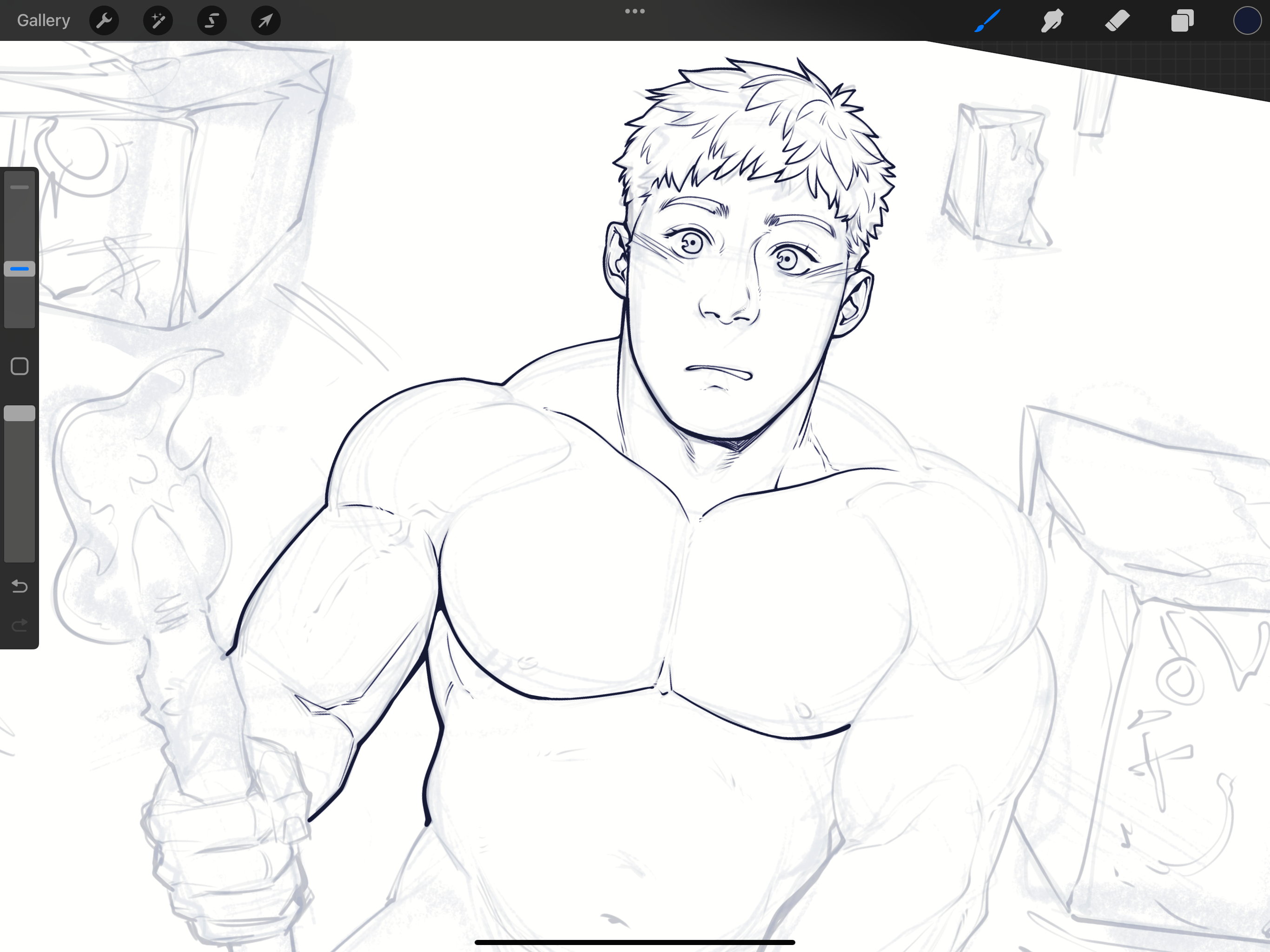This screenshot has height=952, width=1270.
Task: Adjust the brush opacity slider handle
Action: point(20,413)
